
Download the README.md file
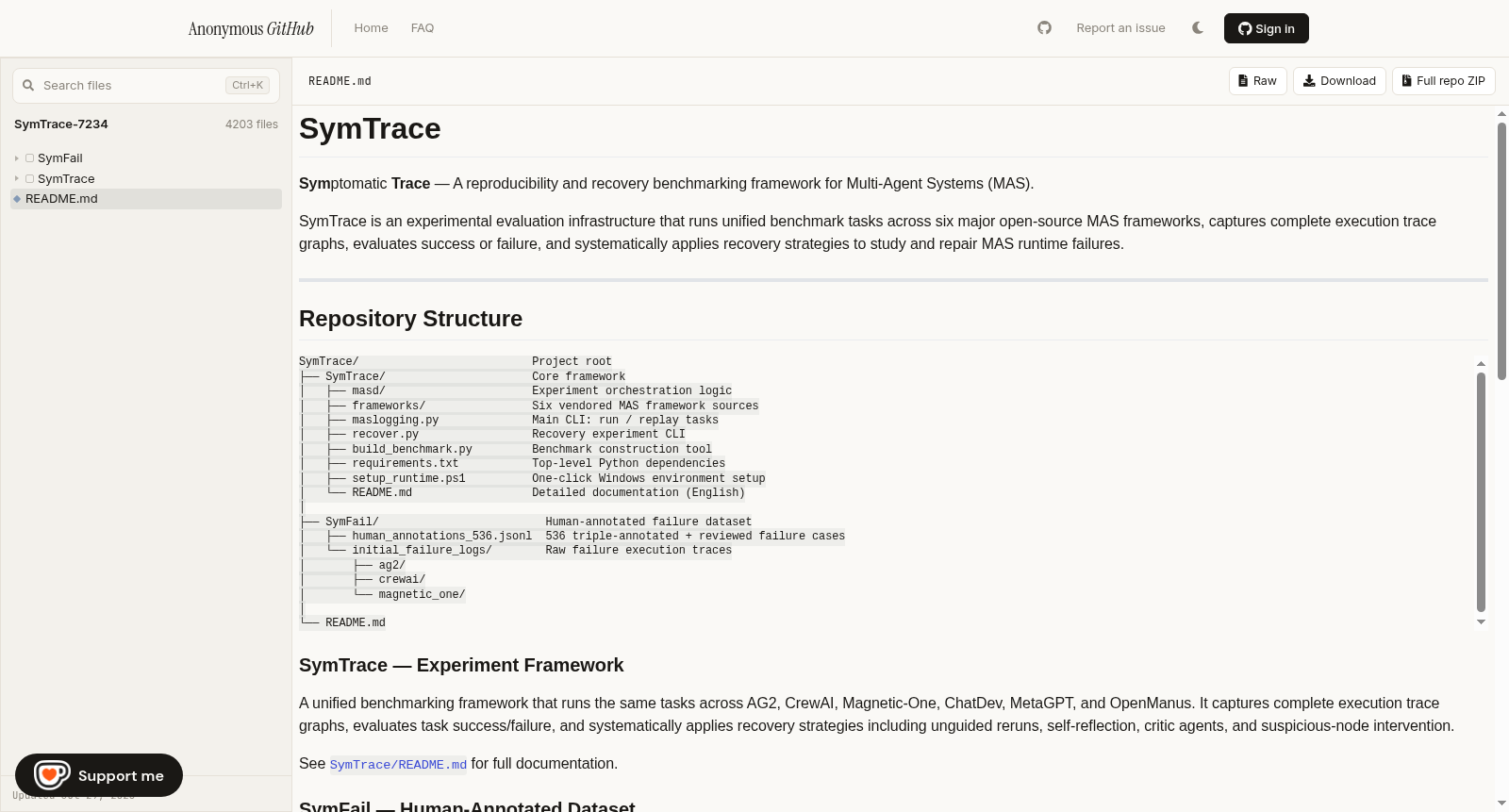pos(1339,81)
